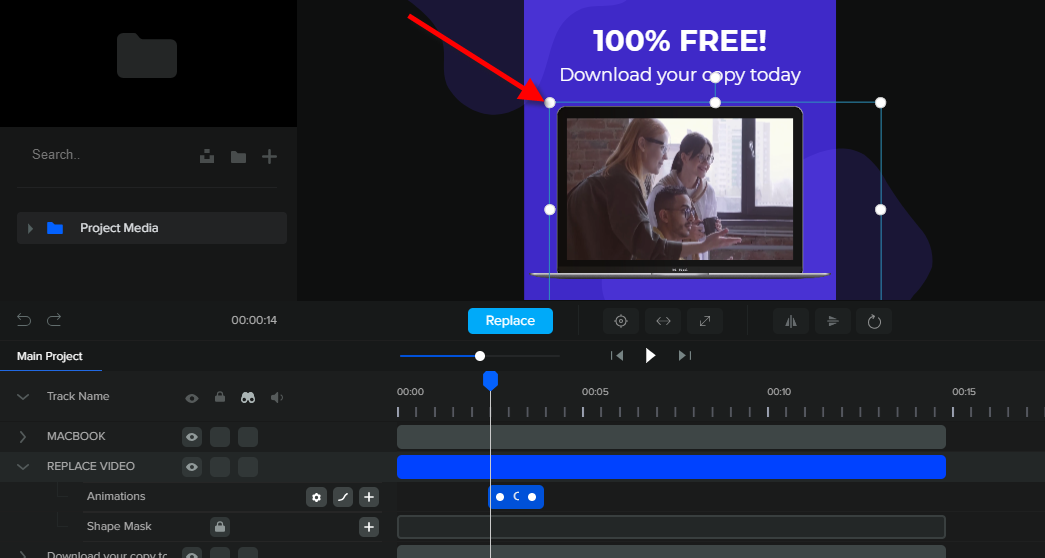The height and width of the screenshot is (558, 1045).
Task: Click the 00:10 ruler label
Action: pos(779,392)
